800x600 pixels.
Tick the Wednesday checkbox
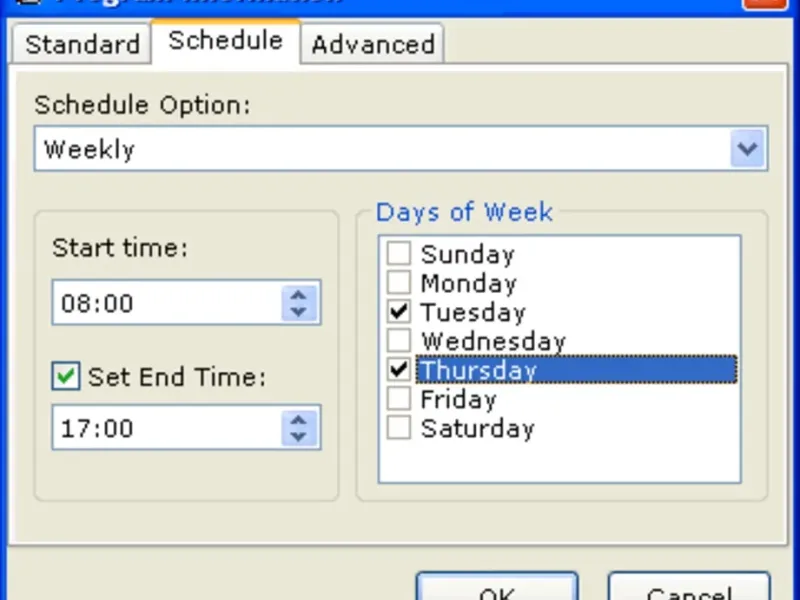399,341
